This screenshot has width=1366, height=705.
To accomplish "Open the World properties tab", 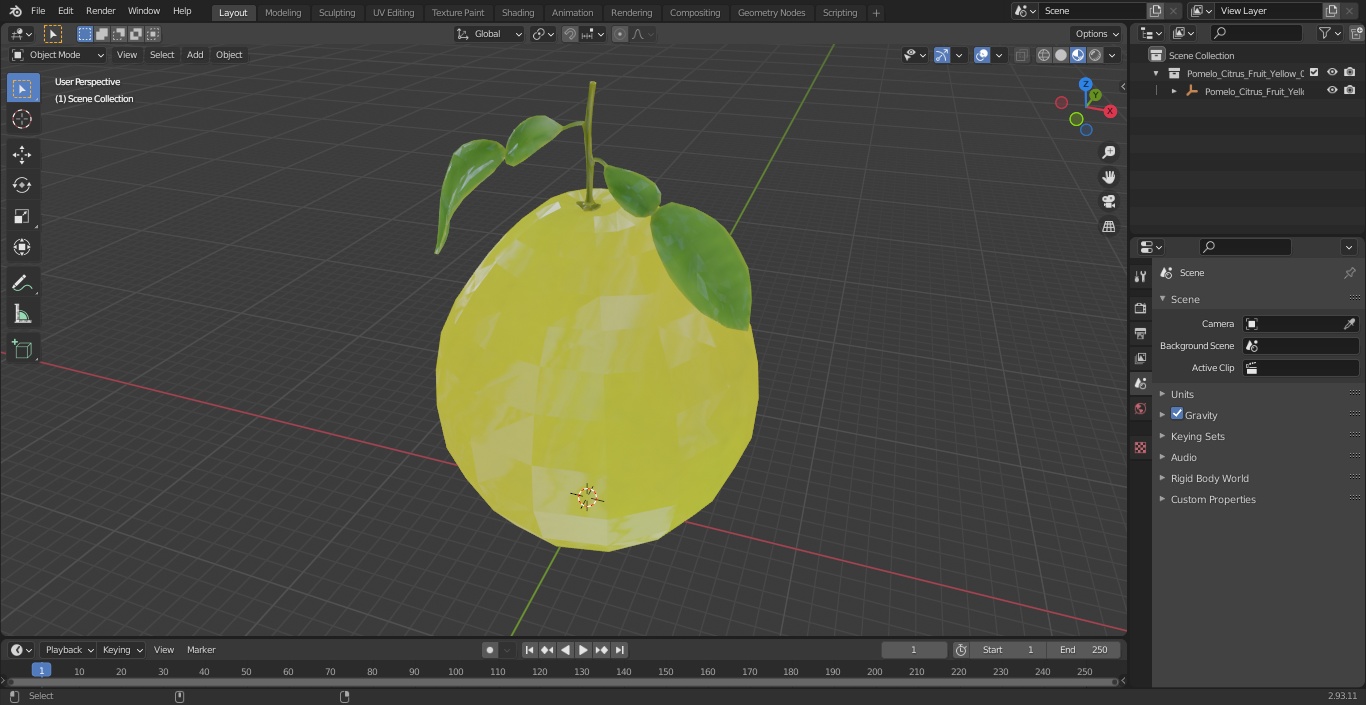I will (1140, 408).
